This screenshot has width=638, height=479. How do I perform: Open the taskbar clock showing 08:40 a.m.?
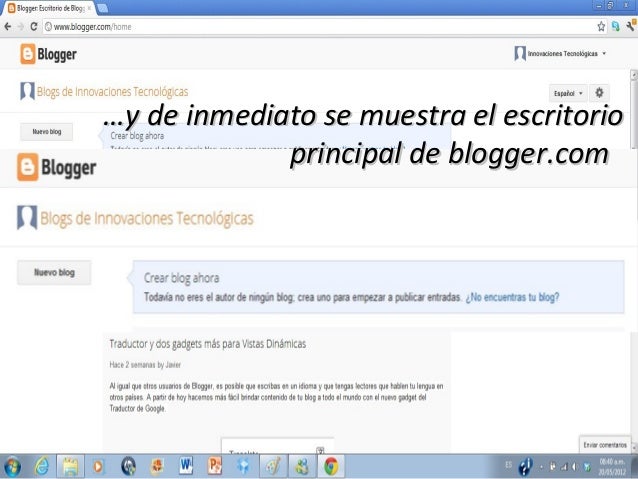pos(612,467)
